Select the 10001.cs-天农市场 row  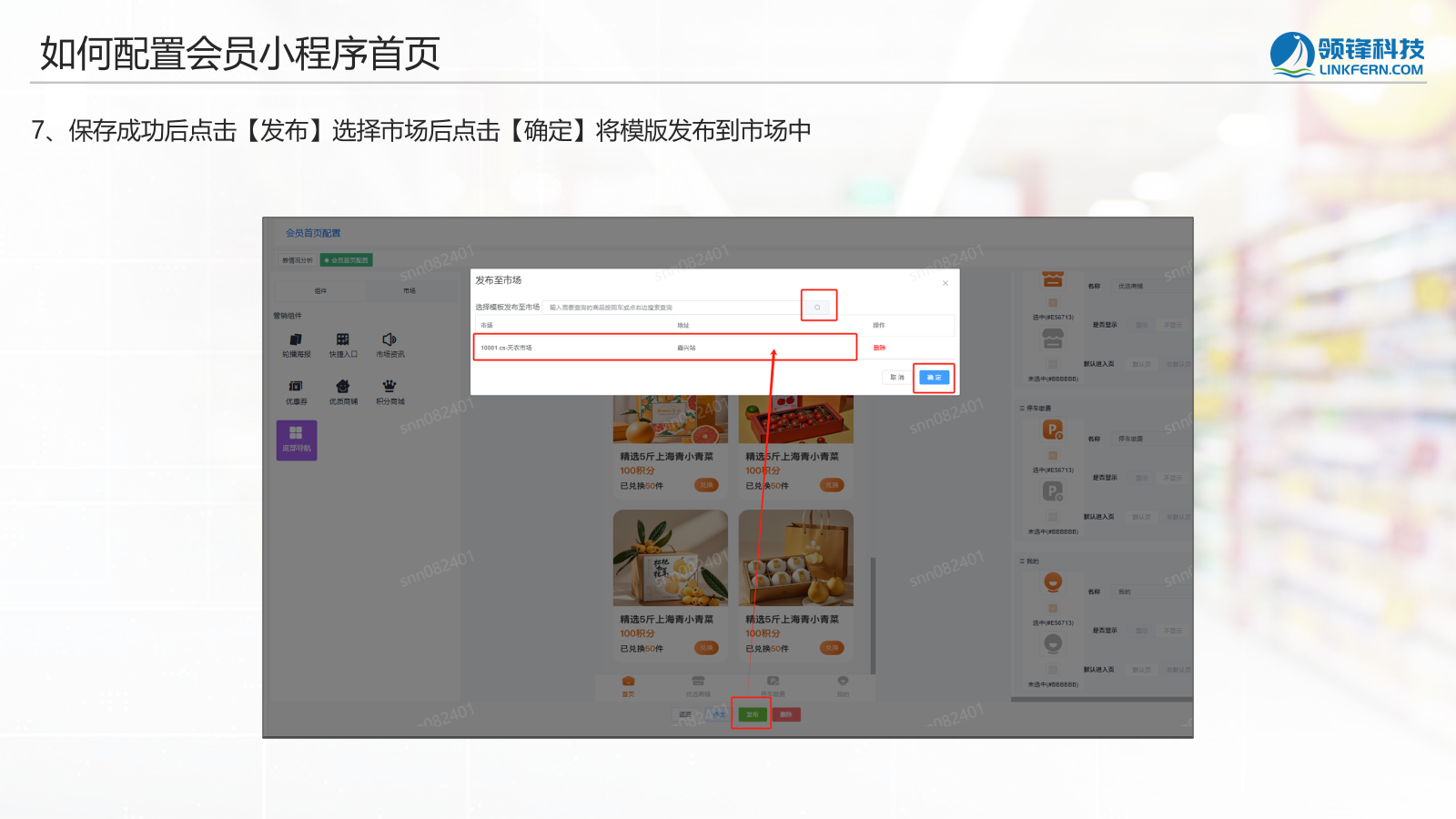[x=665, y=348]
